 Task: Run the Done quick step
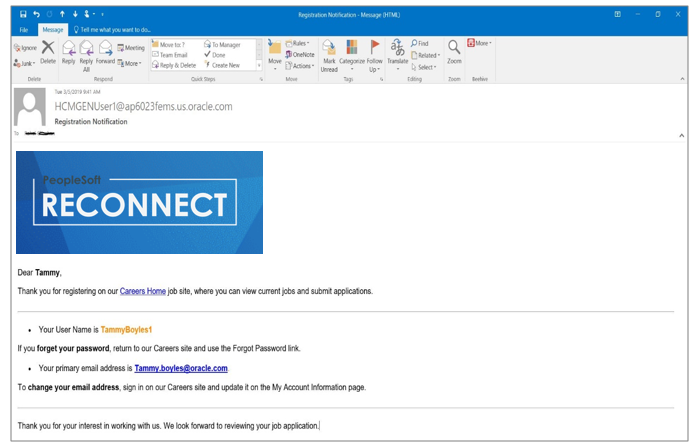click(215, 55)
